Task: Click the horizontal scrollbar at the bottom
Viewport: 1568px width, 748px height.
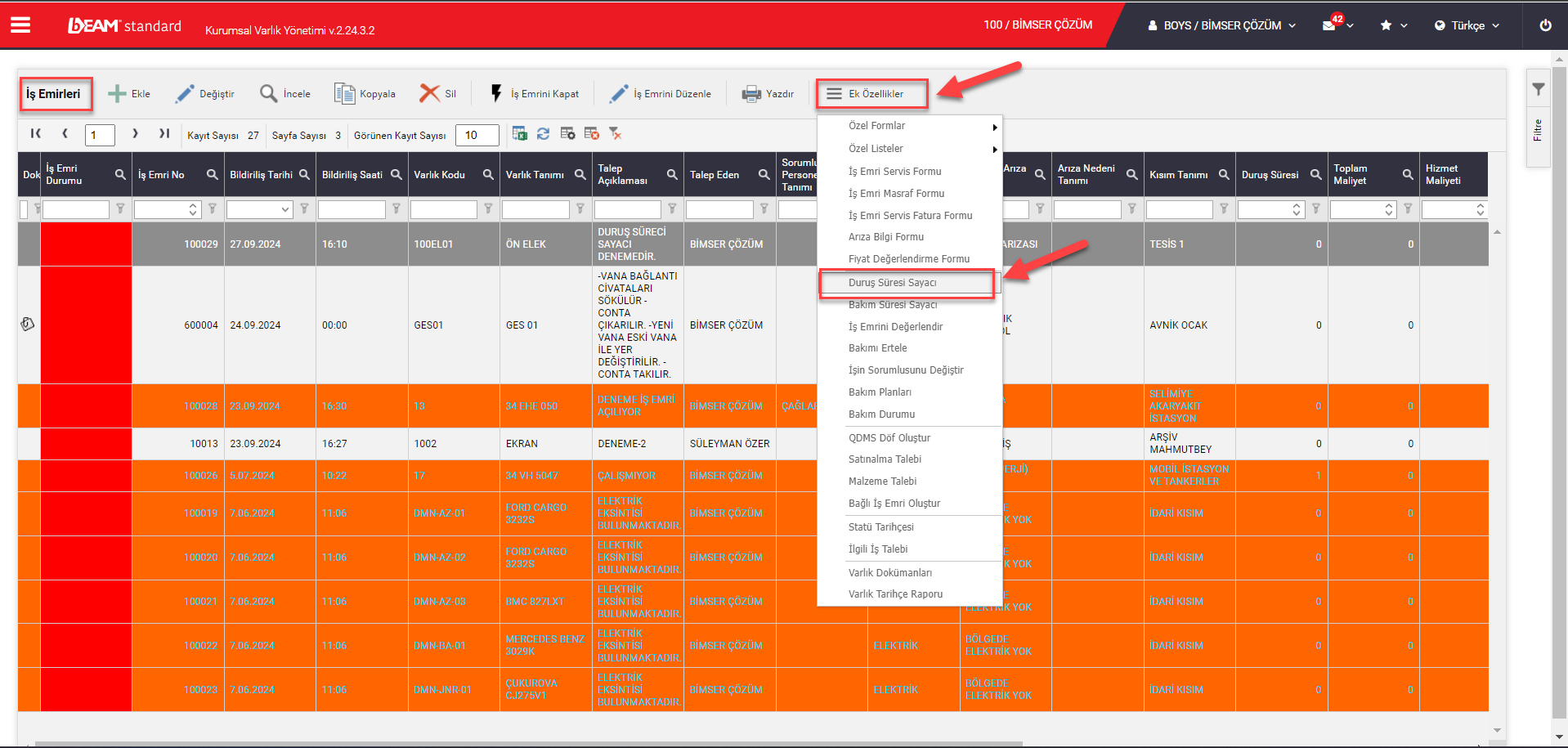Action: tap(528, 744)
